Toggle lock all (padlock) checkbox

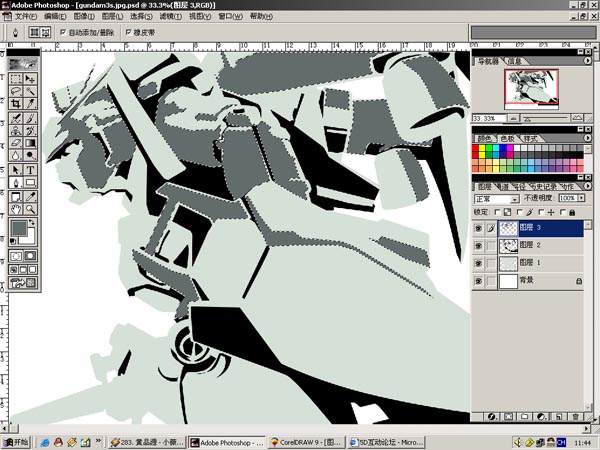563,212
